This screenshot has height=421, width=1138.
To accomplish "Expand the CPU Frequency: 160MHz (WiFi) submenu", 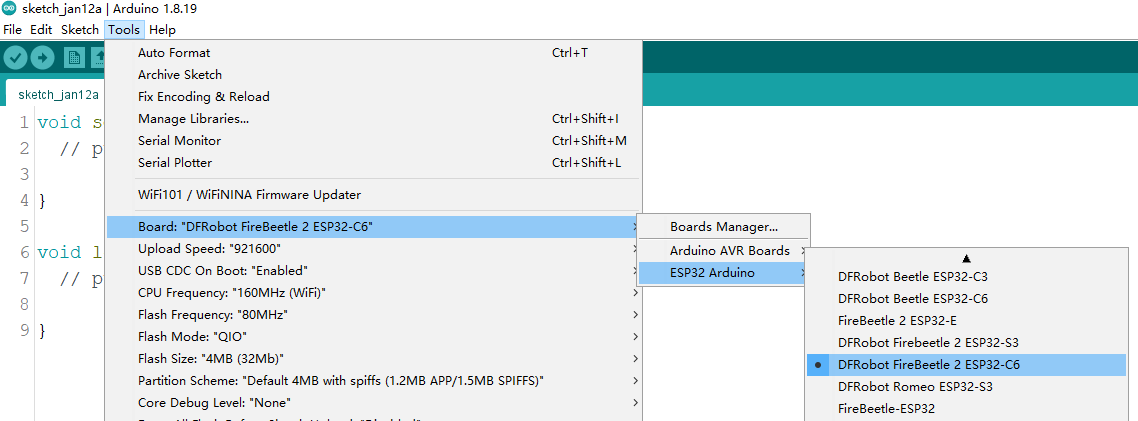I will click(374, 293).
